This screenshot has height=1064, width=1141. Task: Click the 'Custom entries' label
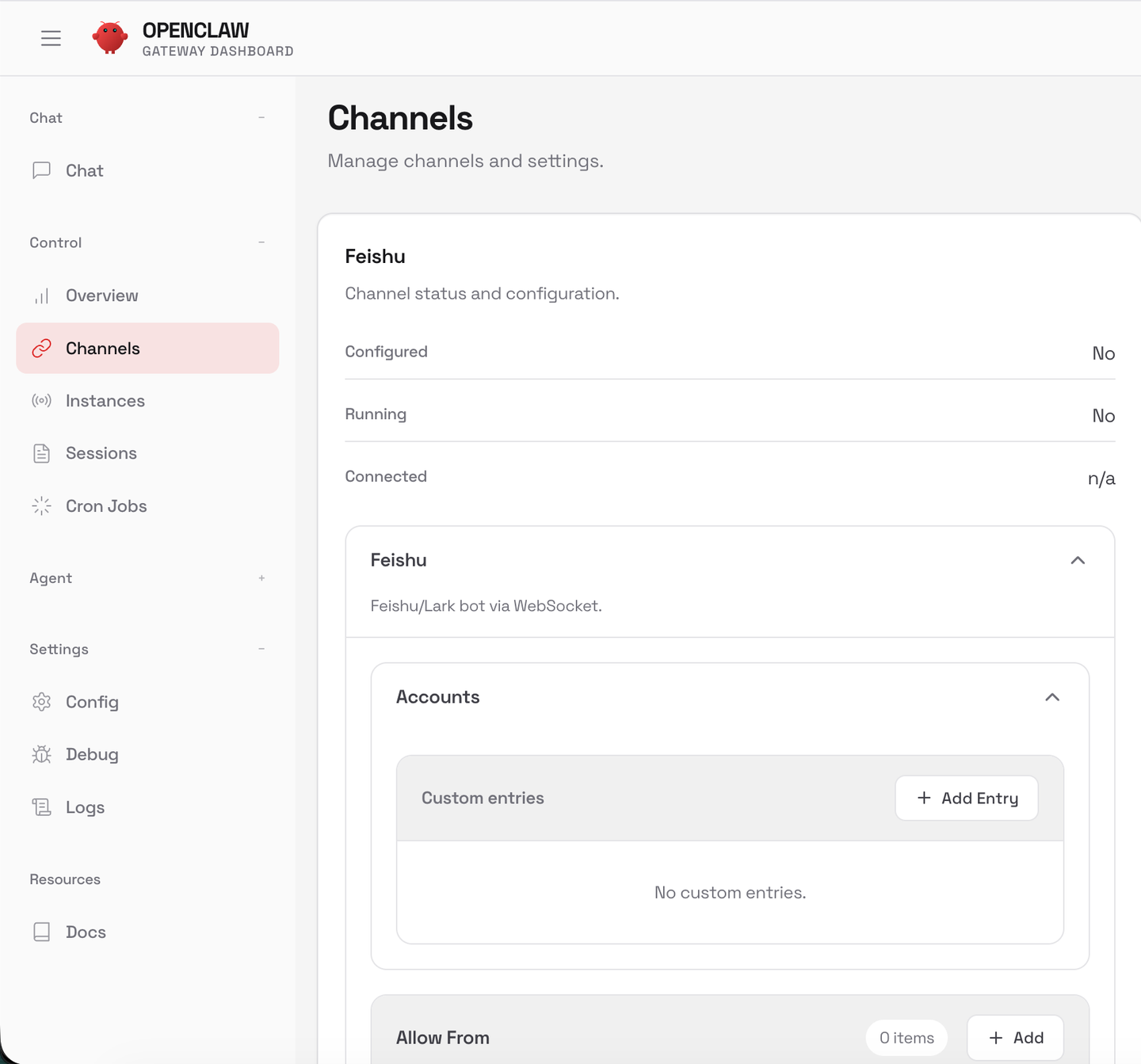(x=483, y=798)
